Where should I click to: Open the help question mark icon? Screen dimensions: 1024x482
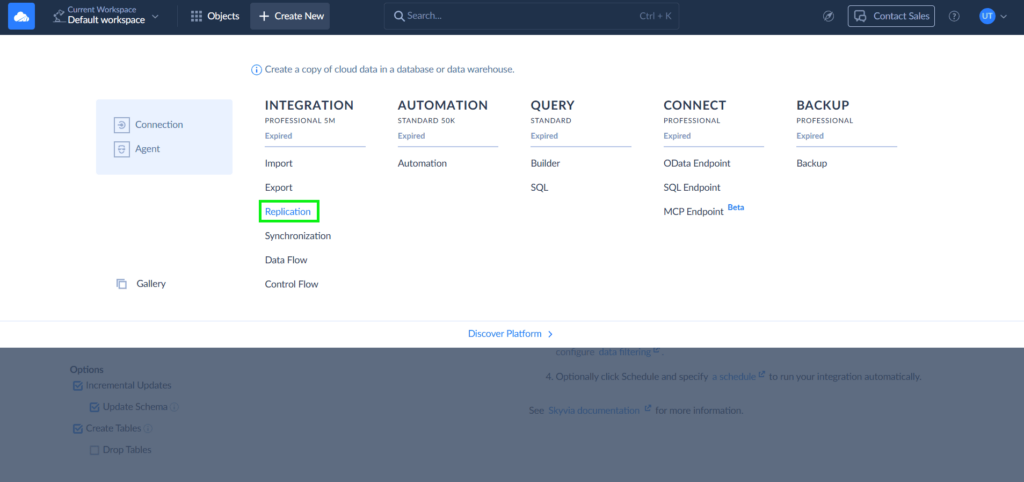click(x=954, y=16)
